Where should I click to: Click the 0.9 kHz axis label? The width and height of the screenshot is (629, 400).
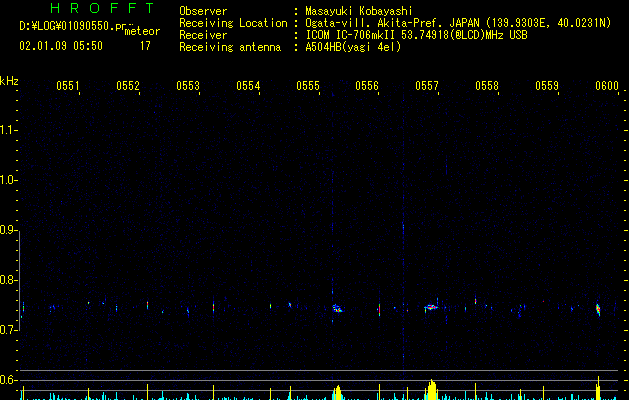[8, 230]
